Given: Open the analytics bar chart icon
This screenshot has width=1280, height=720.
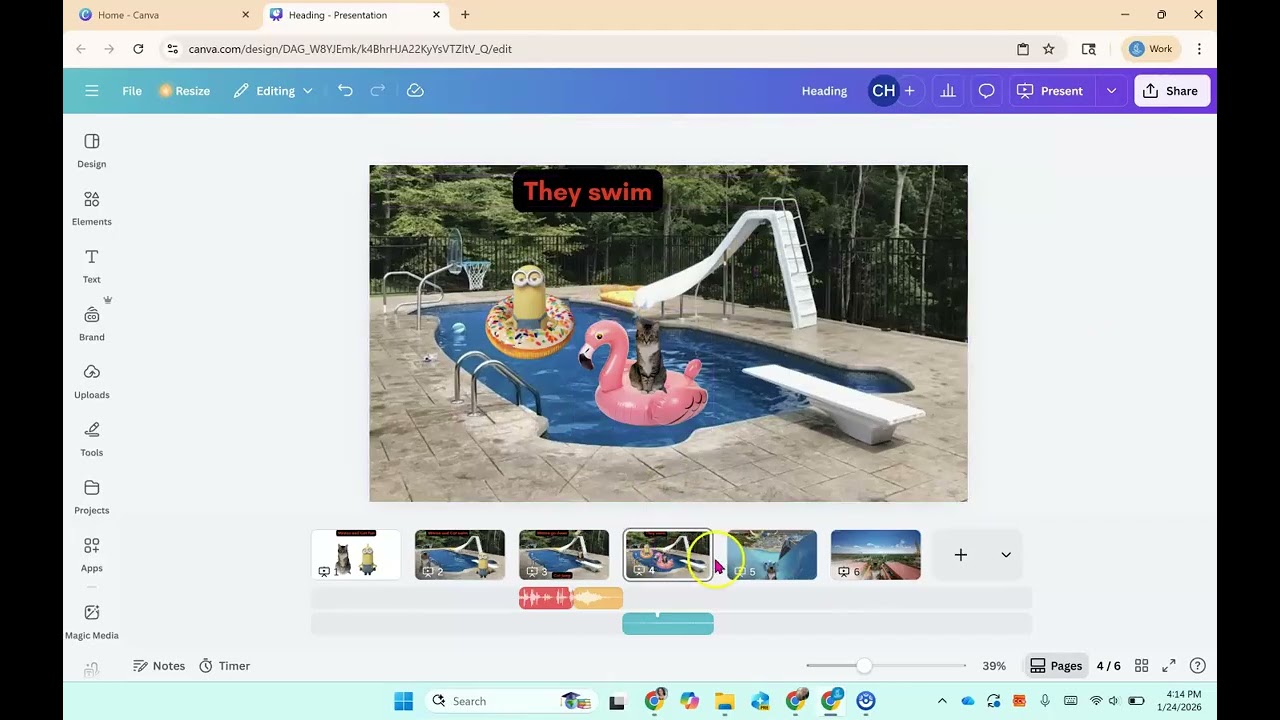Looking at the screenshot, I should (x=948, y=91).
